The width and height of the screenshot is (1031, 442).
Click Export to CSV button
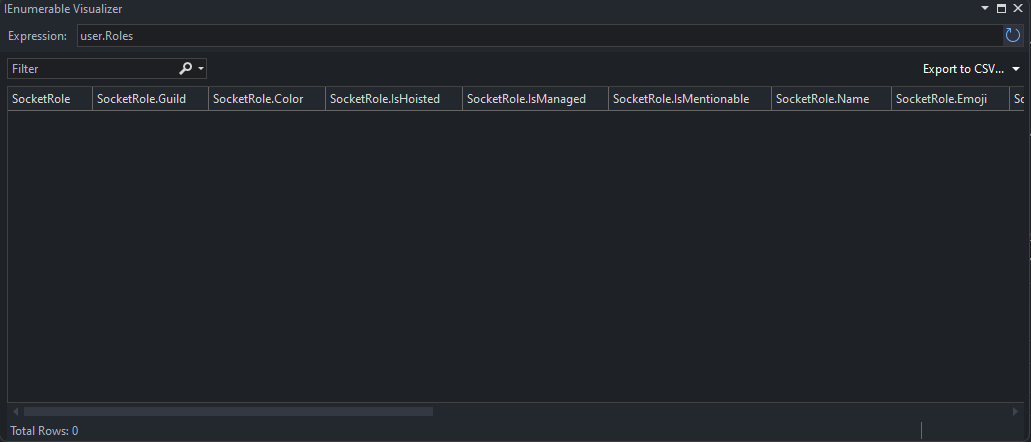click(963, 68)
